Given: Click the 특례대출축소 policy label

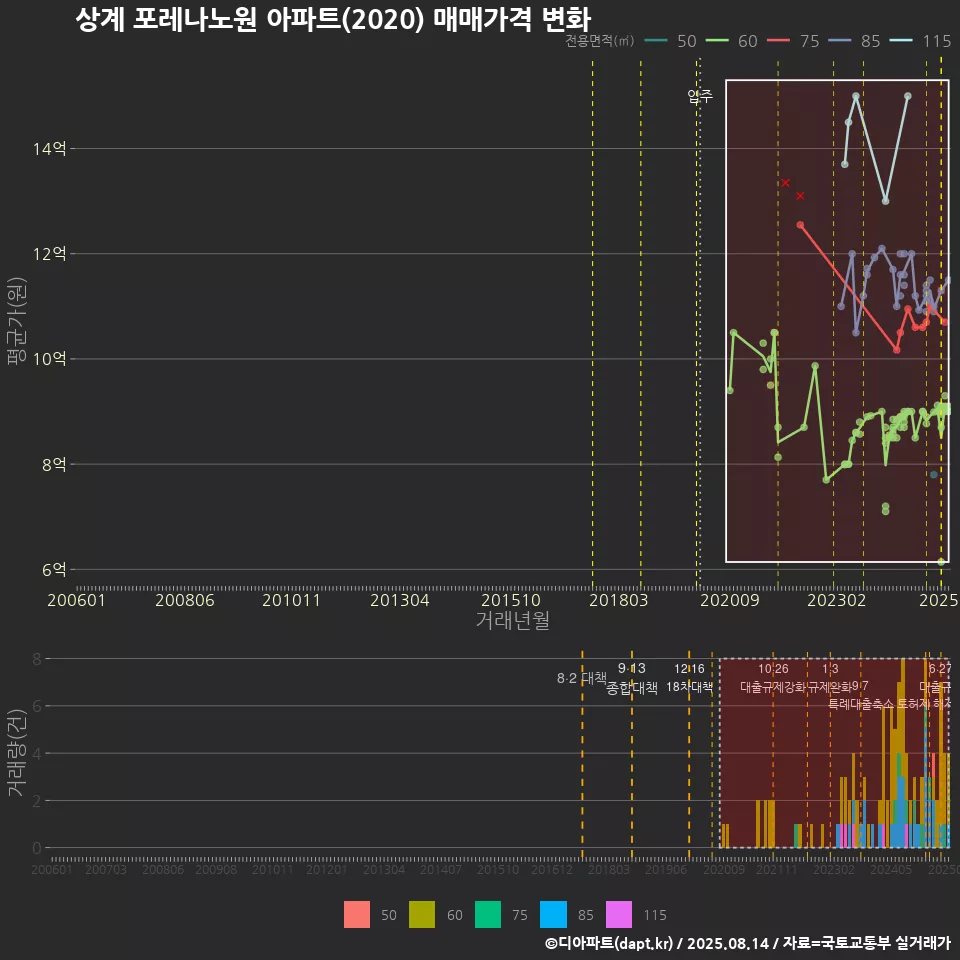Looking at the screenshot, I should coord(861,704).
